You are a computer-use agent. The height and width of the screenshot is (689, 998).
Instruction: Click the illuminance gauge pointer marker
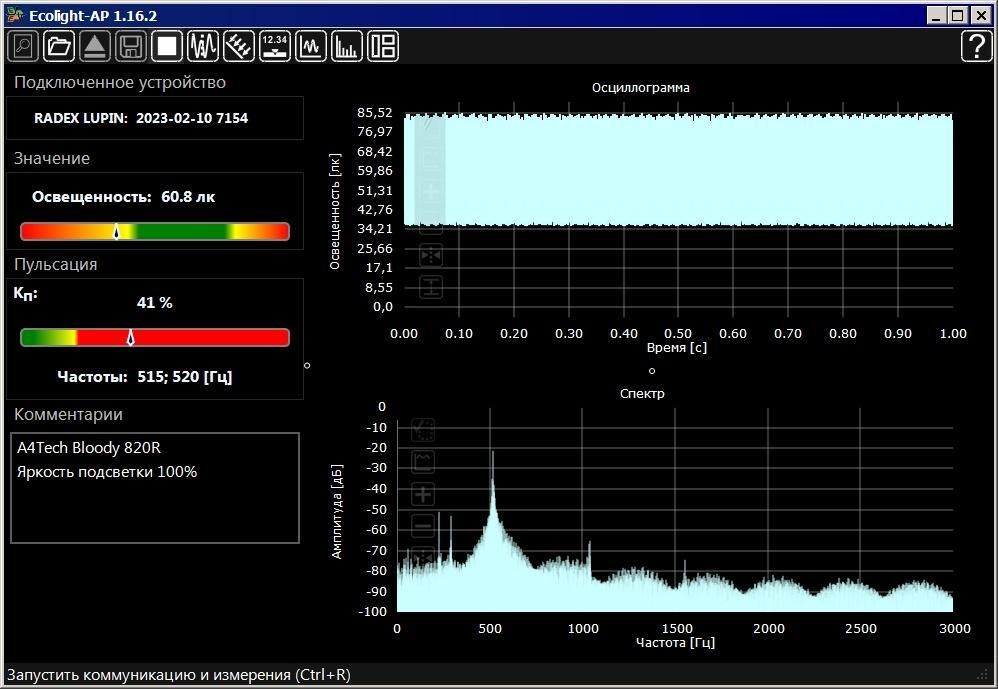click(x=116, y=231)
